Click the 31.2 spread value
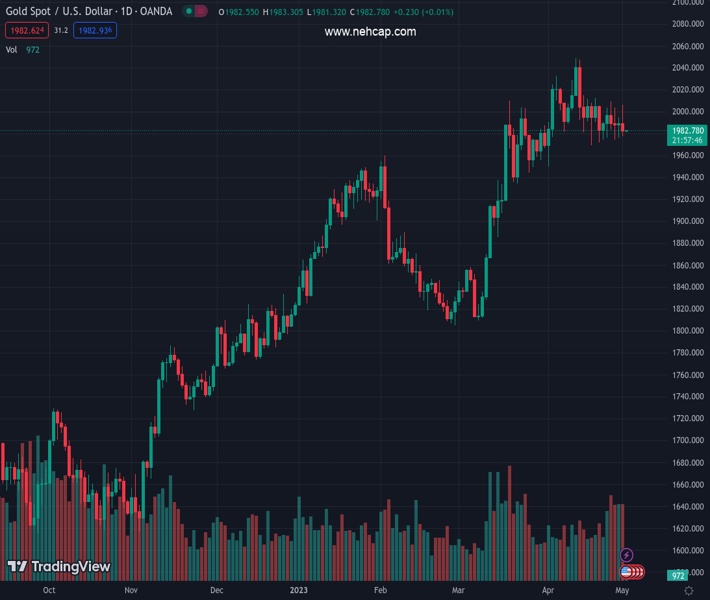This screenshot has width=710, height=600. (60, 31)
